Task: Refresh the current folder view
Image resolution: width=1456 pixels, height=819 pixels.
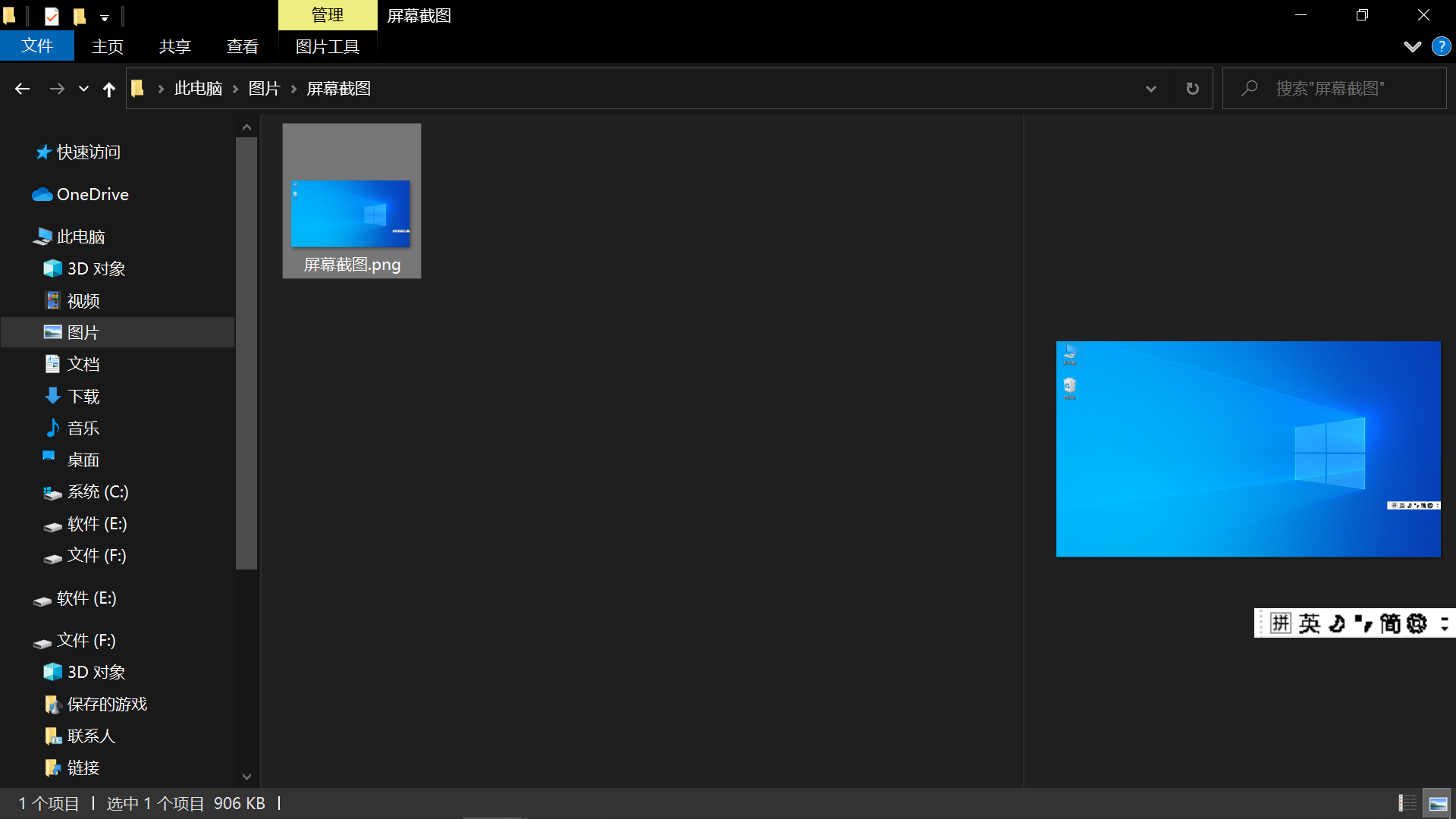Action: point(1192,89)
